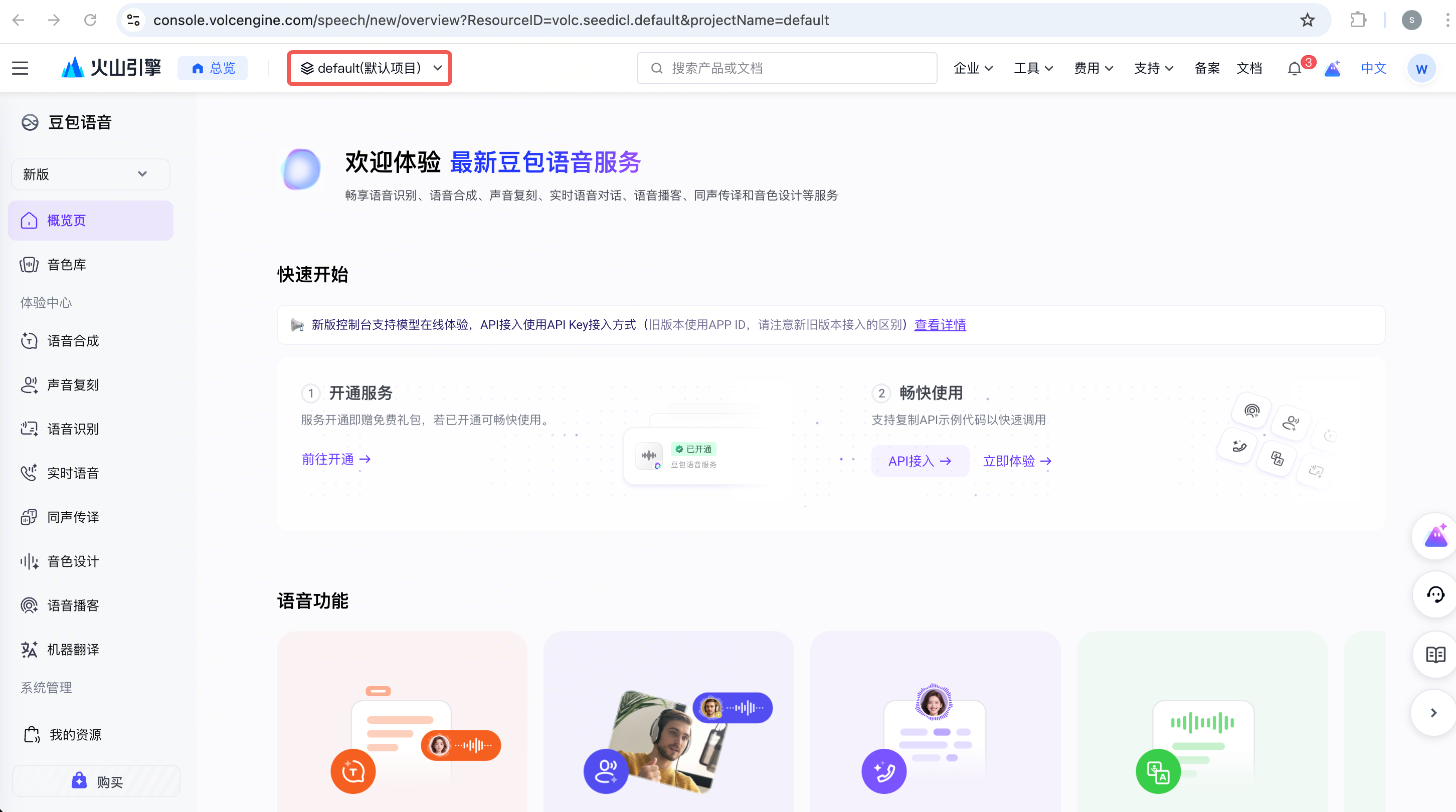Open floating customer service headset button

coord(1435,594)
